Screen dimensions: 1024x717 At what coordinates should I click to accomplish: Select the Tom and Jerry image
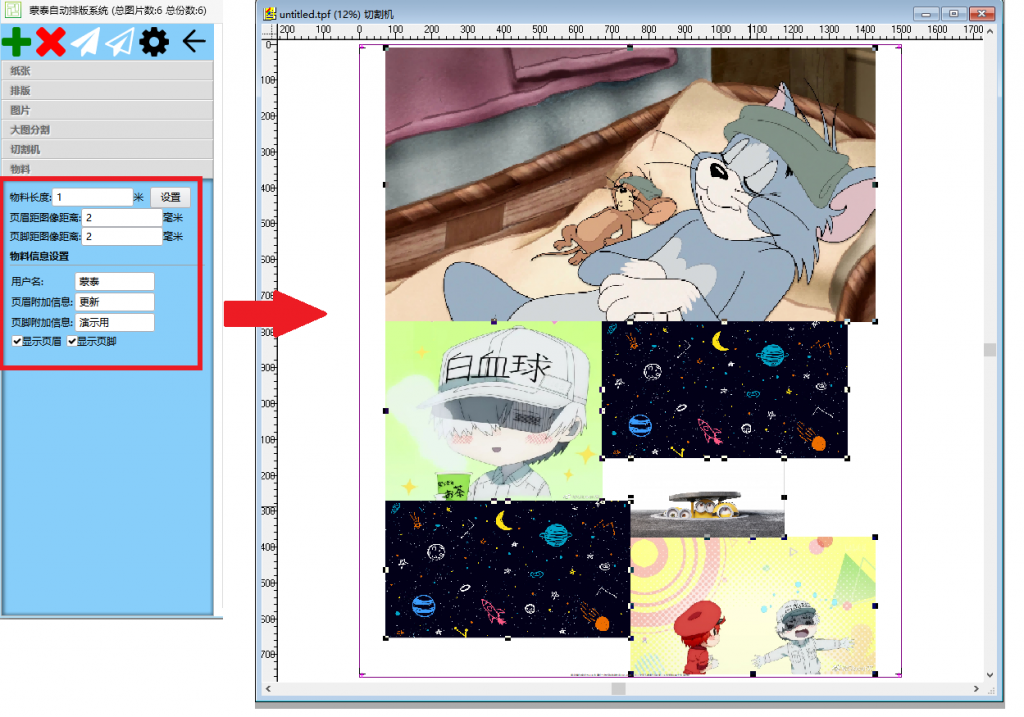pos(630,184)
